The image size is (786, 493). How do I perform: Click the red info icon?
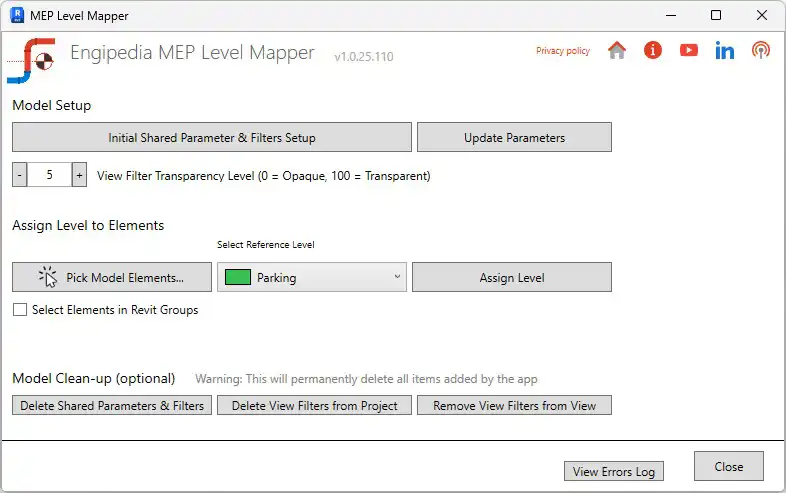[653, 50]
